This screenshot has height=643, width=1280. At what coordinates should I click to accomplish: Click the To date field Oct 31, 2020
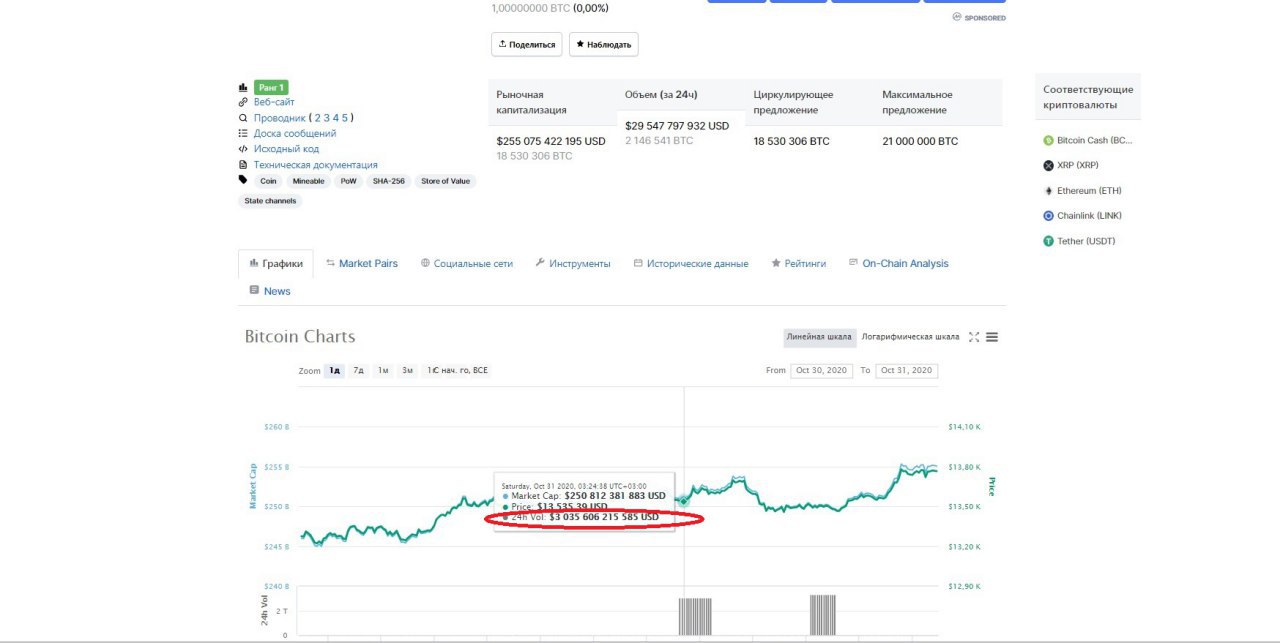pos(907,371)
